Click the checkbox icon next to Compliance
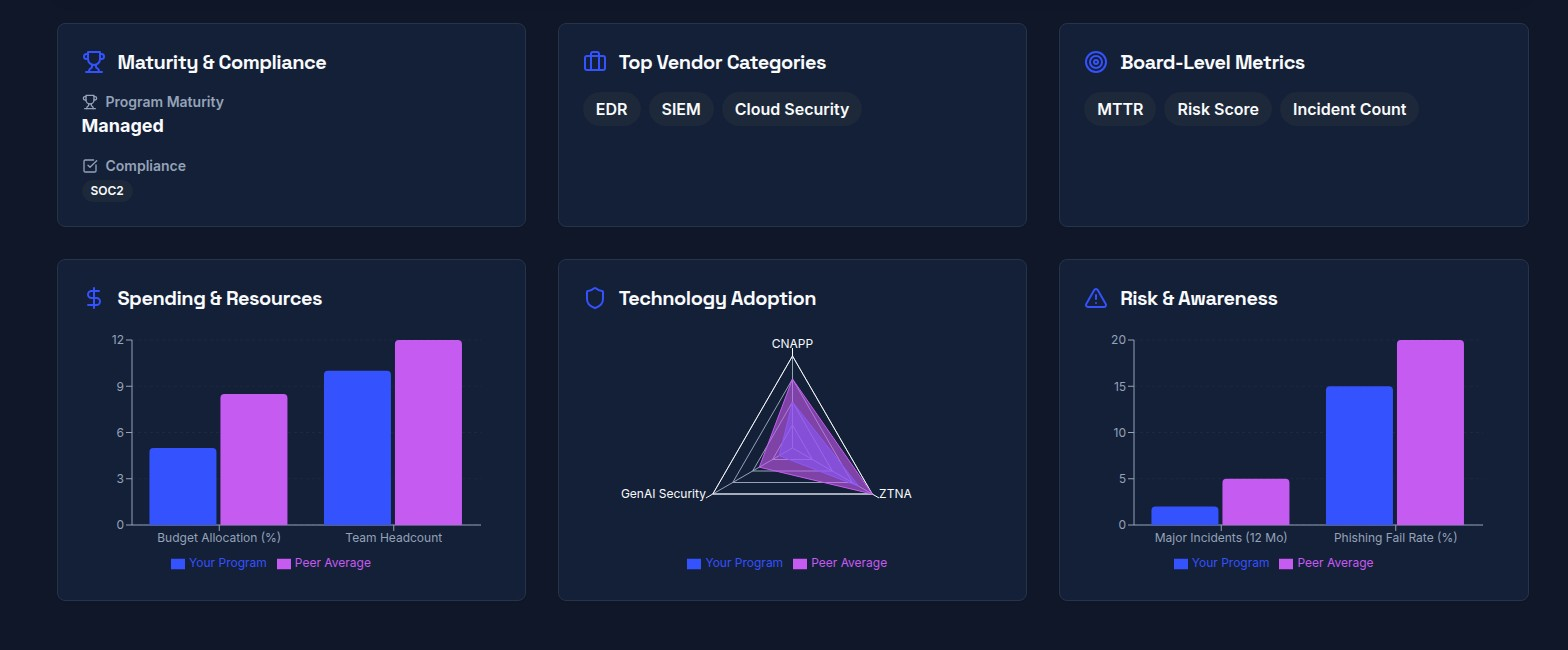This screenshot has height=650, width=1568. click(x=90, y=166)
